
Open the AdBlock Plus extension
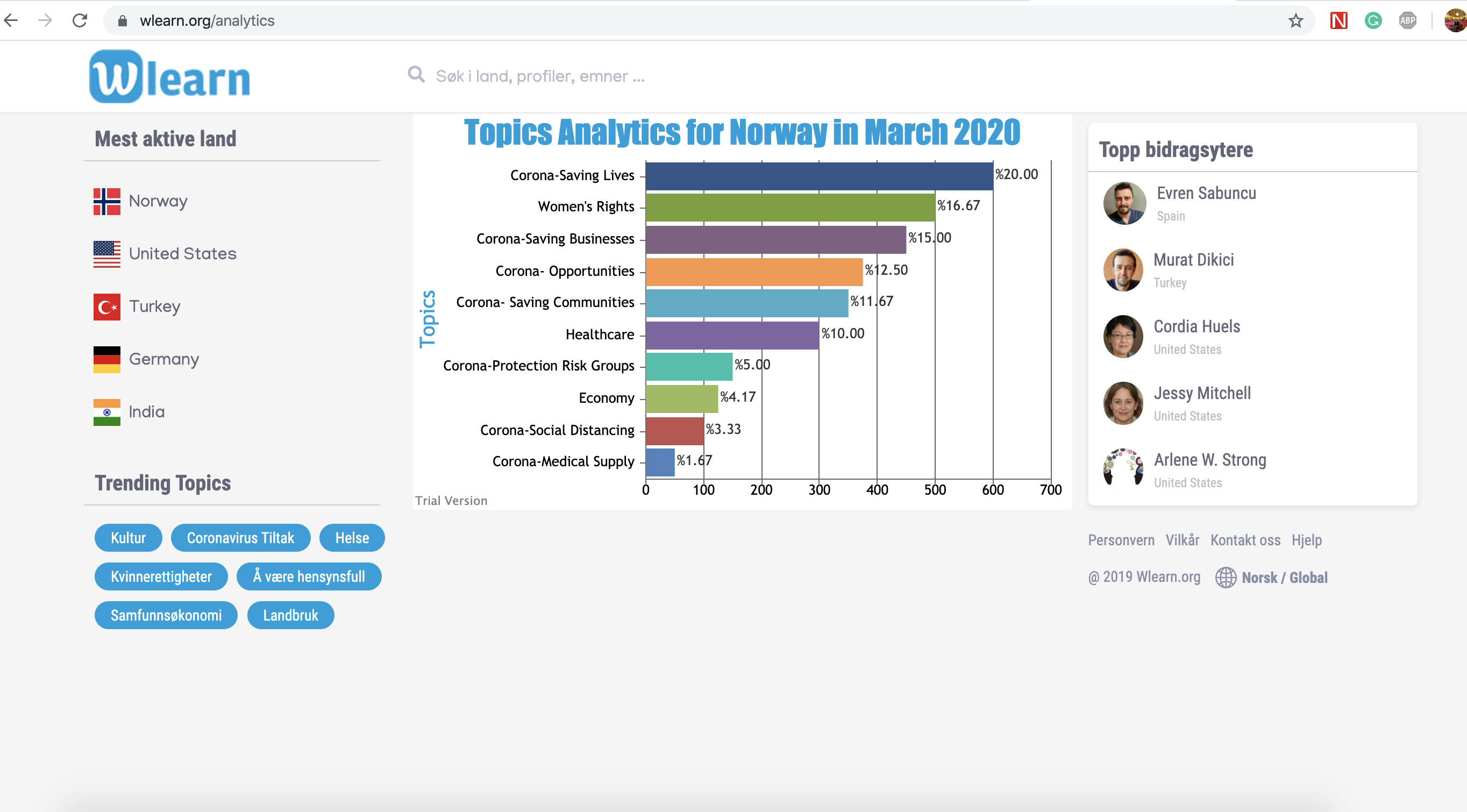pyautogui.click(x=1407, y=21)
